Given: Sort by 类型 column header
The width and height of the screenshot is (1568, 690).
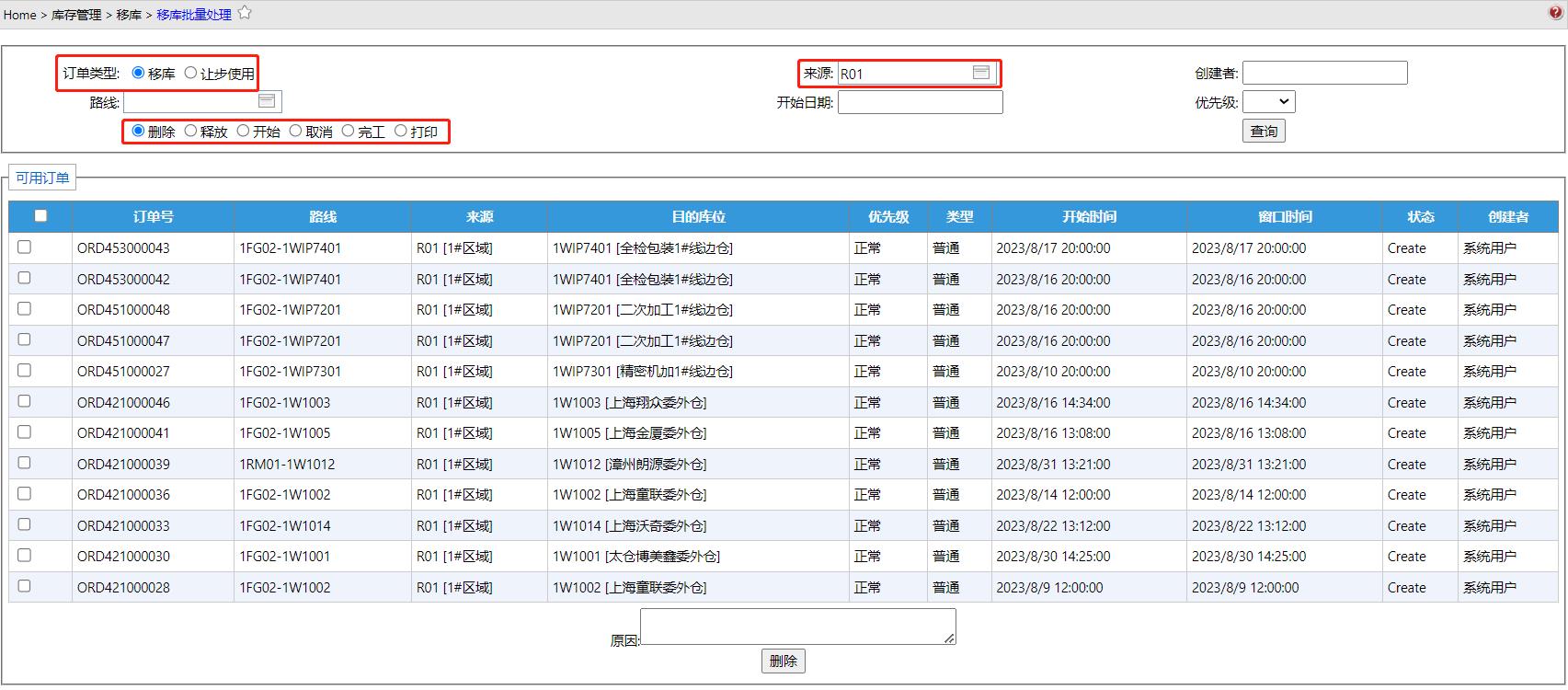Looking at the screenshot, I should pos(959,217).
